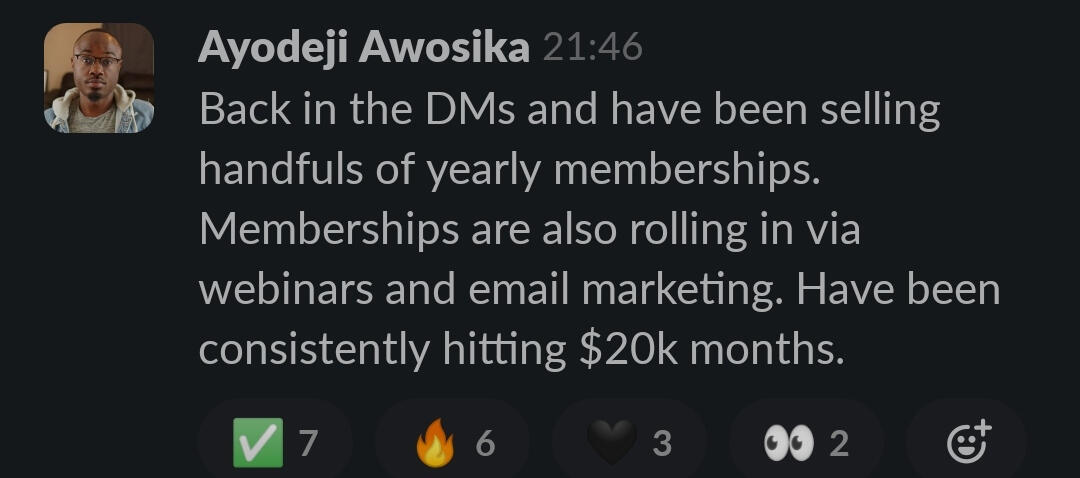Click the eyes reaction count of 2

[x=839, y=442]
